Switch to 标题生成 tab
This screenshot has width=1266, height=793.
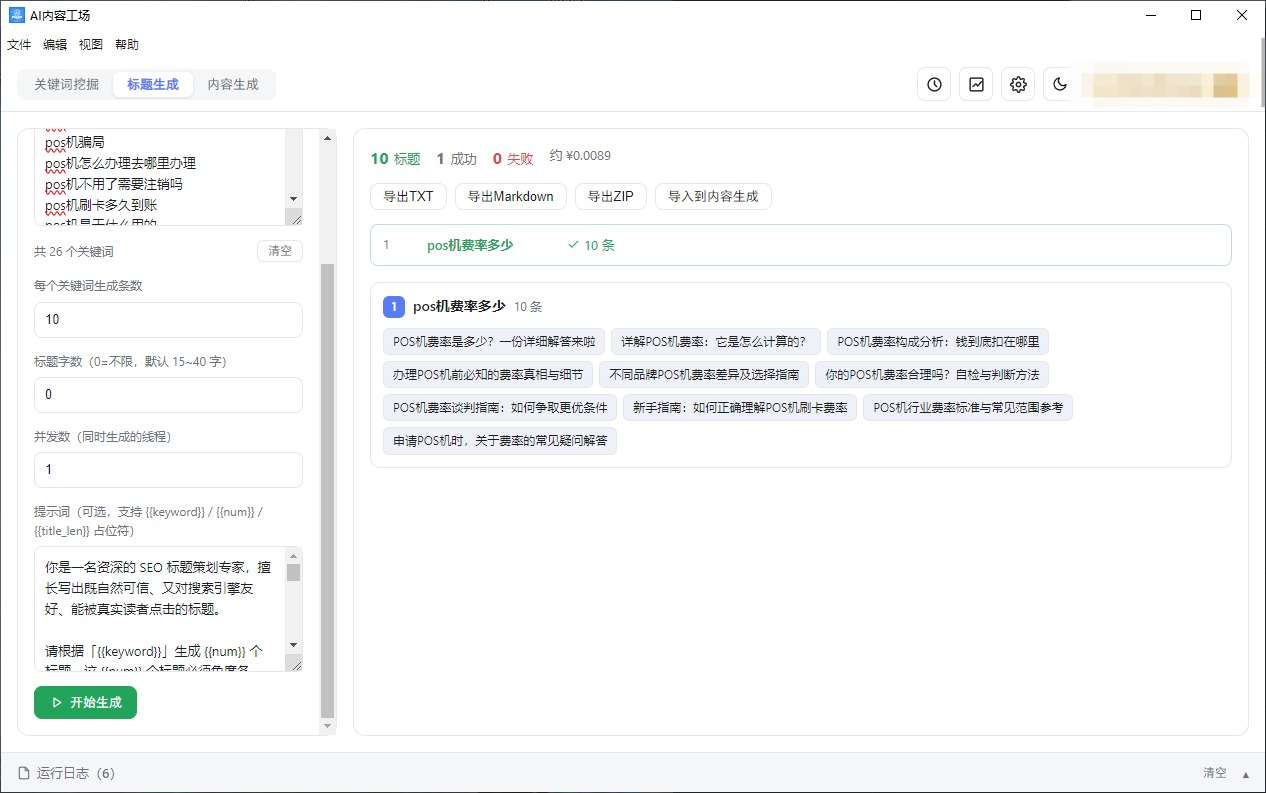click(x=153, y=85)
